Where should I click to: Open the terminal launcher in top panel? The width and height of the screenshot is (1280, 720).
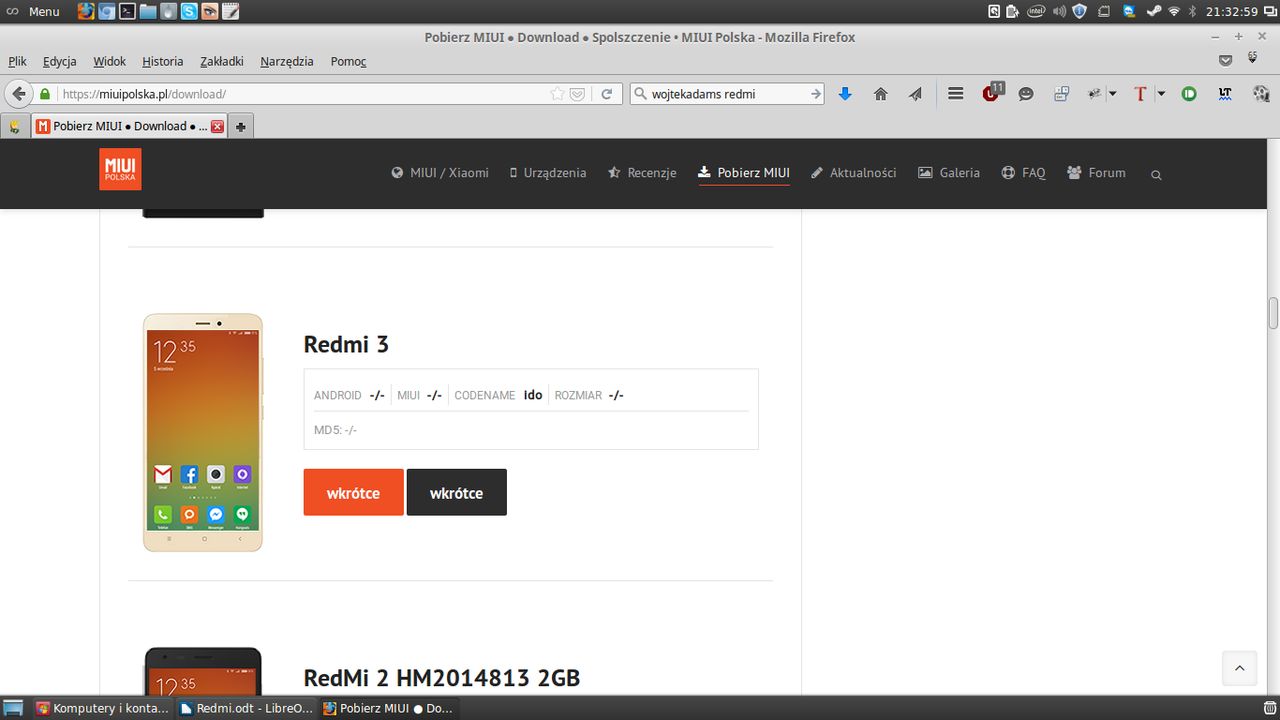(127, 11)
